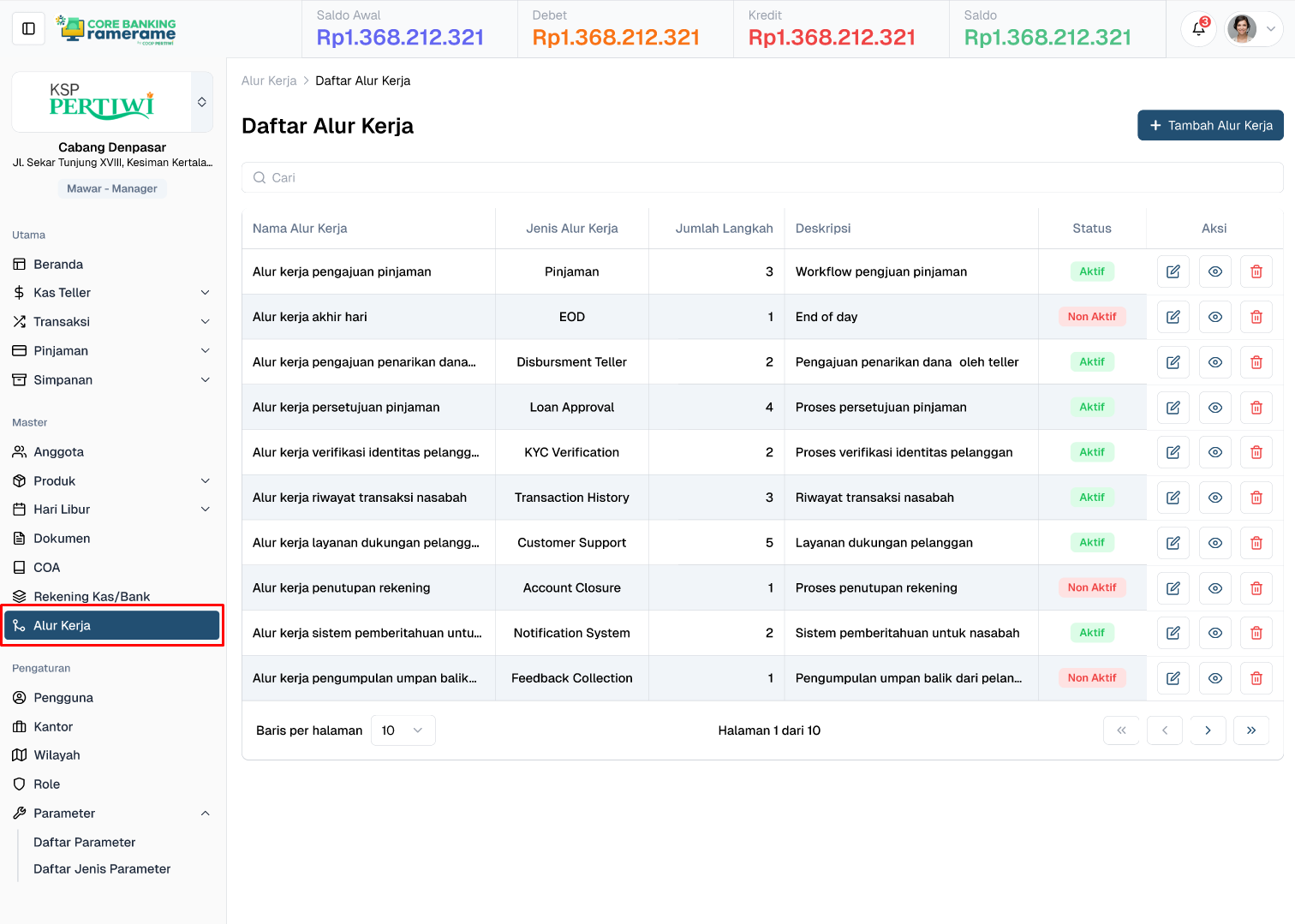Image resolution: width=1295 pixels, height=924 pixels.
Task: Select Daftar Jenis Parameter menu item
Action: 102,869
